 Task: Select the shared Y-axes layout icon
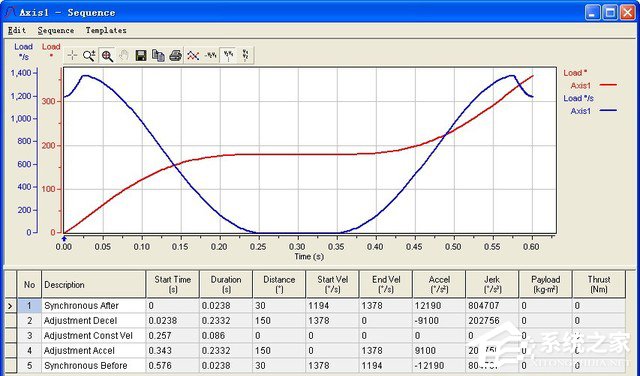[211, 56]
